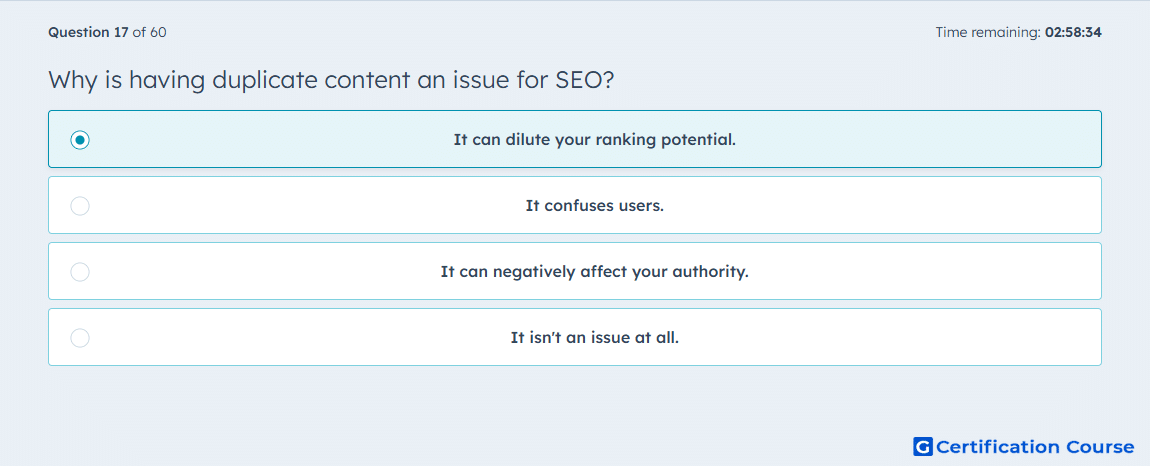Tick the radio next to 'It isn't an issue at all.'

click(80, 338)
